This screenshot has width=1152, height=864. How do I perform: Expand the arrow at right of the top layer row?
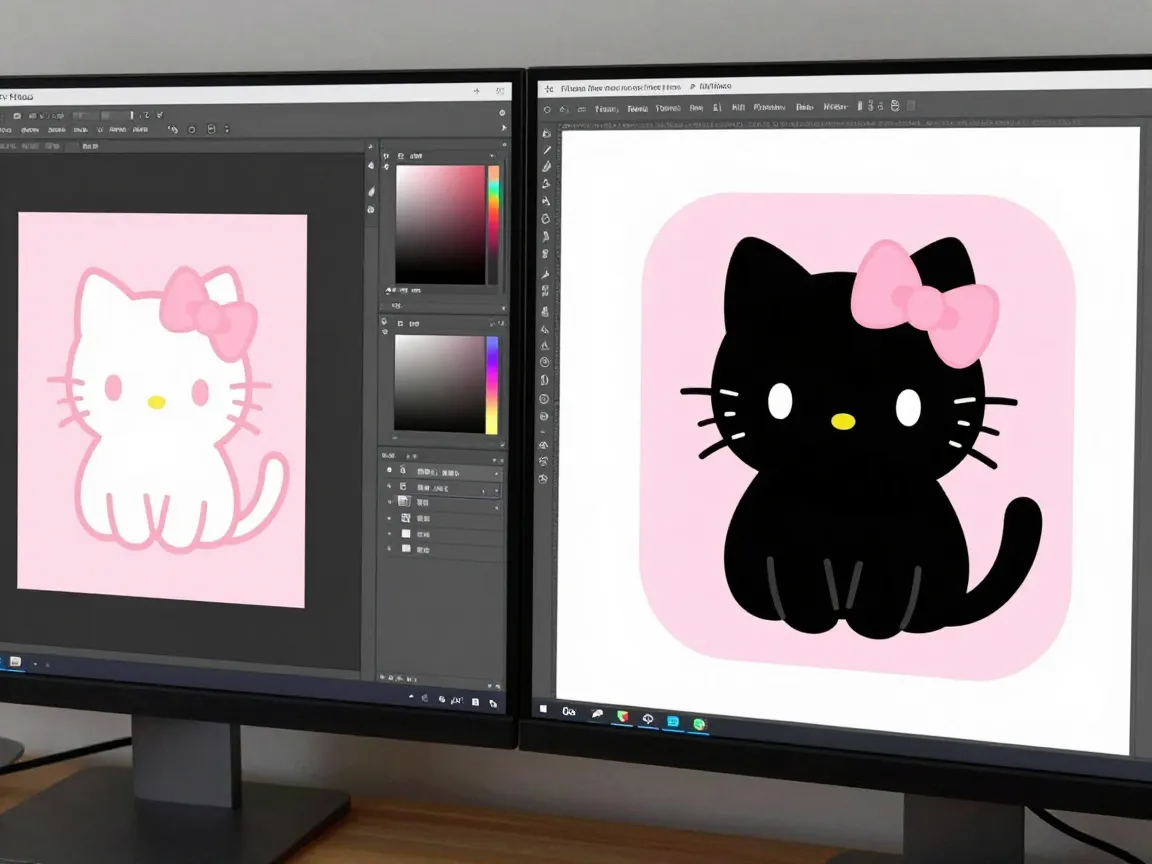497,475
